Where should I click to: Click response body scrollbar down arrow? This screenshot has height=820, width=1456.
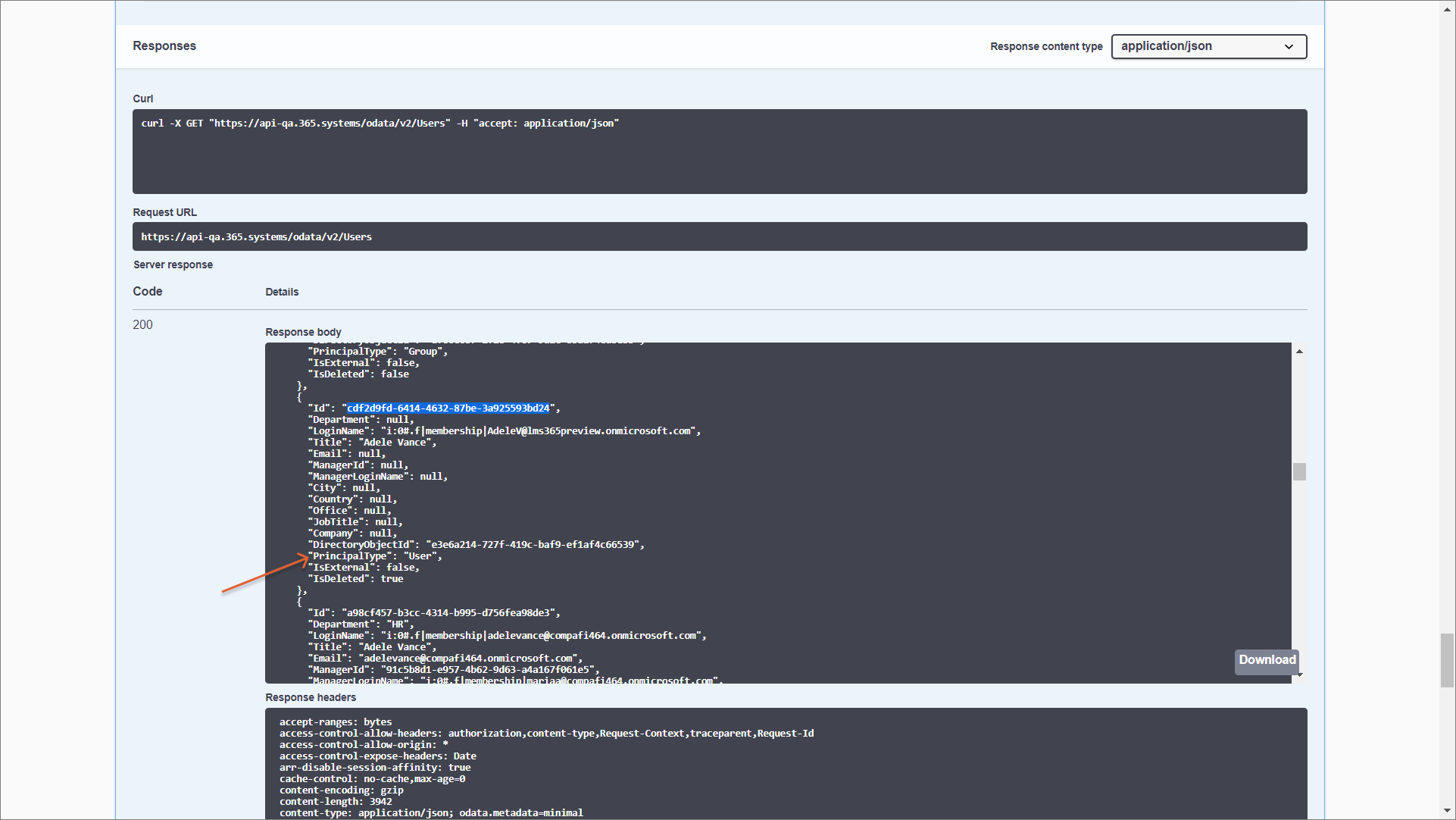[1300, 675]
